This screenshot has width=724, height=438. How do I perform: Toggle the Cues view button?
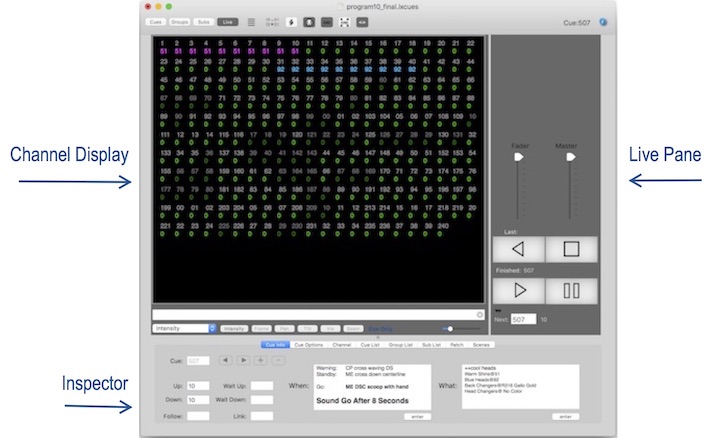point(156,22)
